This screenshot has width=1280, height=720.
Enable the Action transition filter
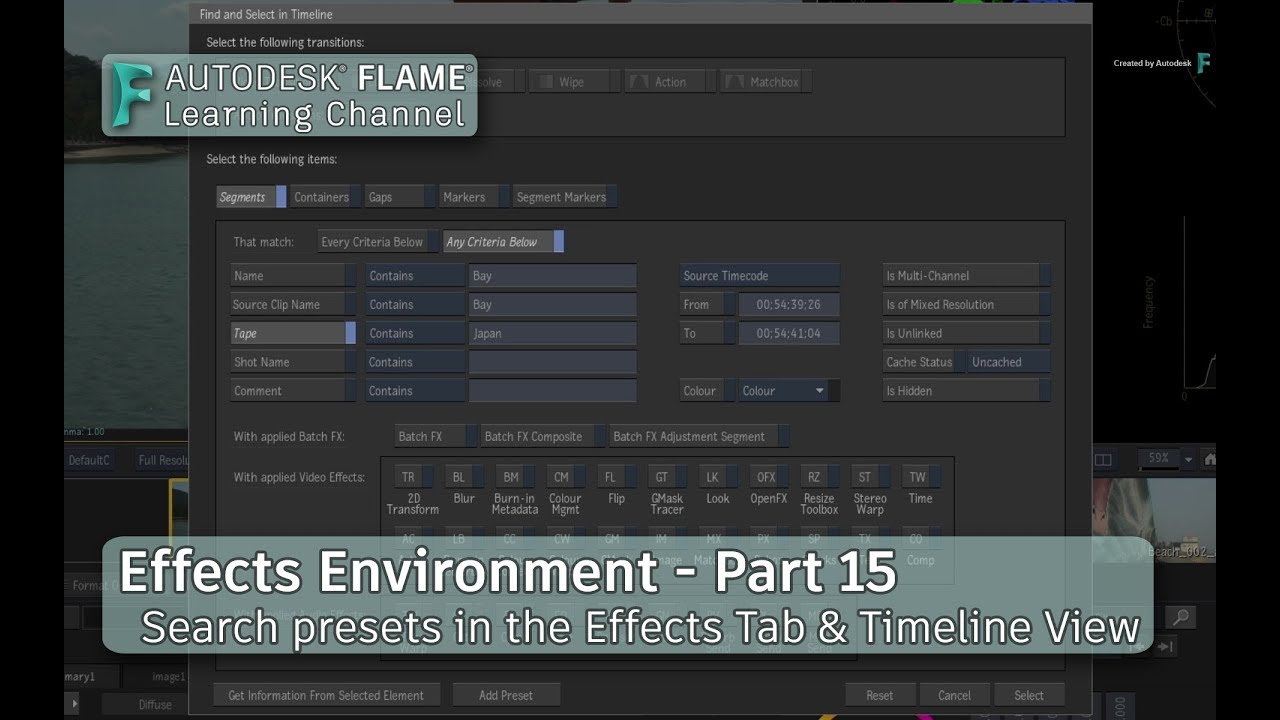(x=669, y=82)
